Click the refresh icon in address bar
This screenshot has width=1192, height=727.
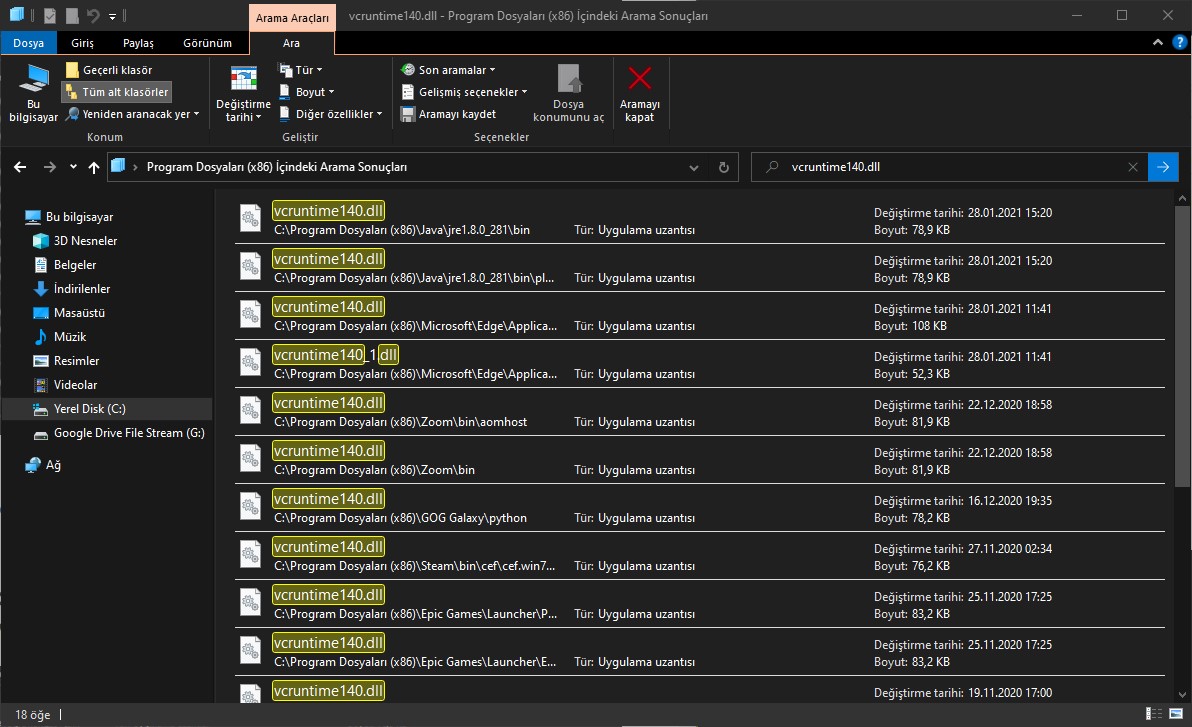pyautogui.click(x=723, y=168)
